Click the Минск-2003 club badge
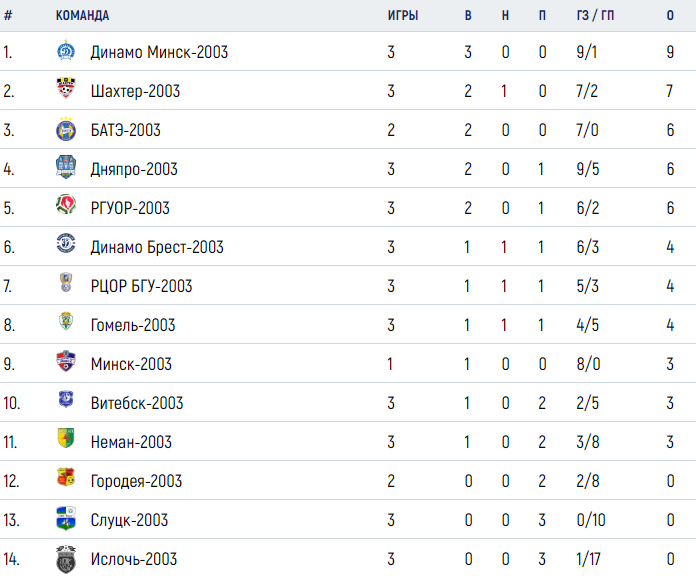The image size is (696, 576). tap(66, 361)
